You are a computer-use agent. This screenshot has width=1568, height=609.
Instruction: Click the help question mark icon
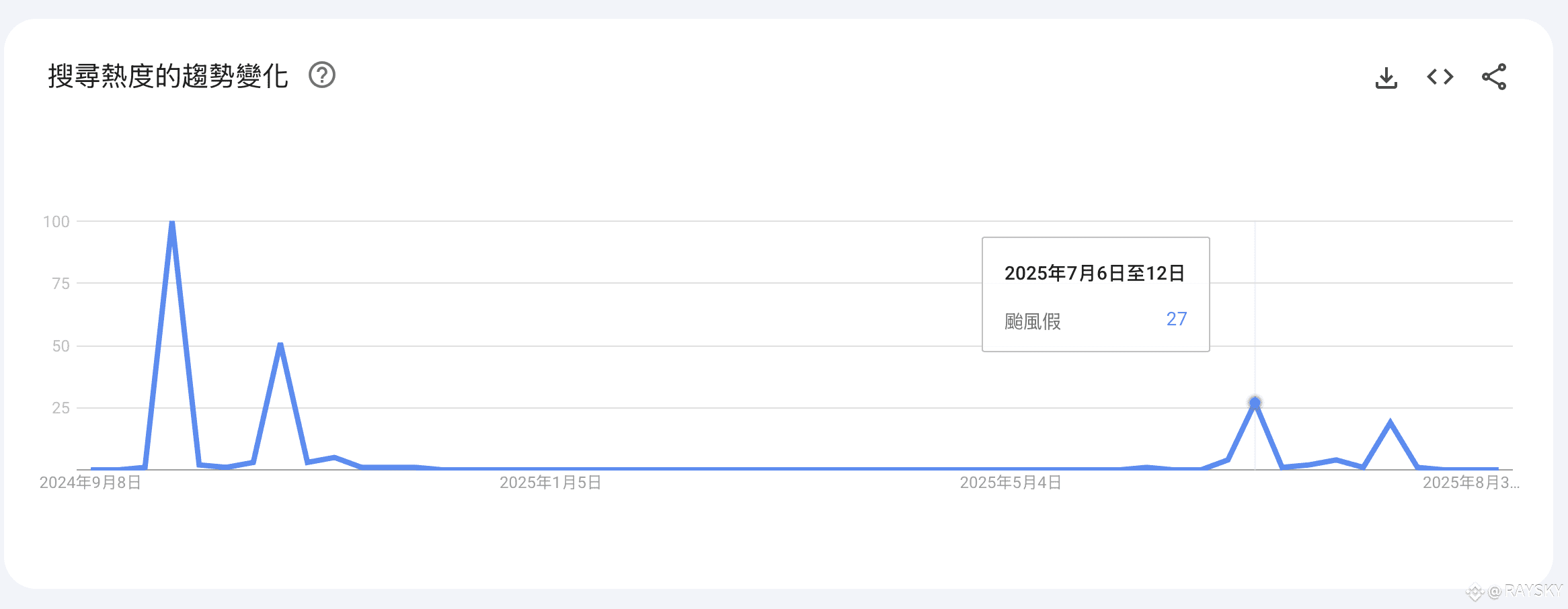click(322, 75)
